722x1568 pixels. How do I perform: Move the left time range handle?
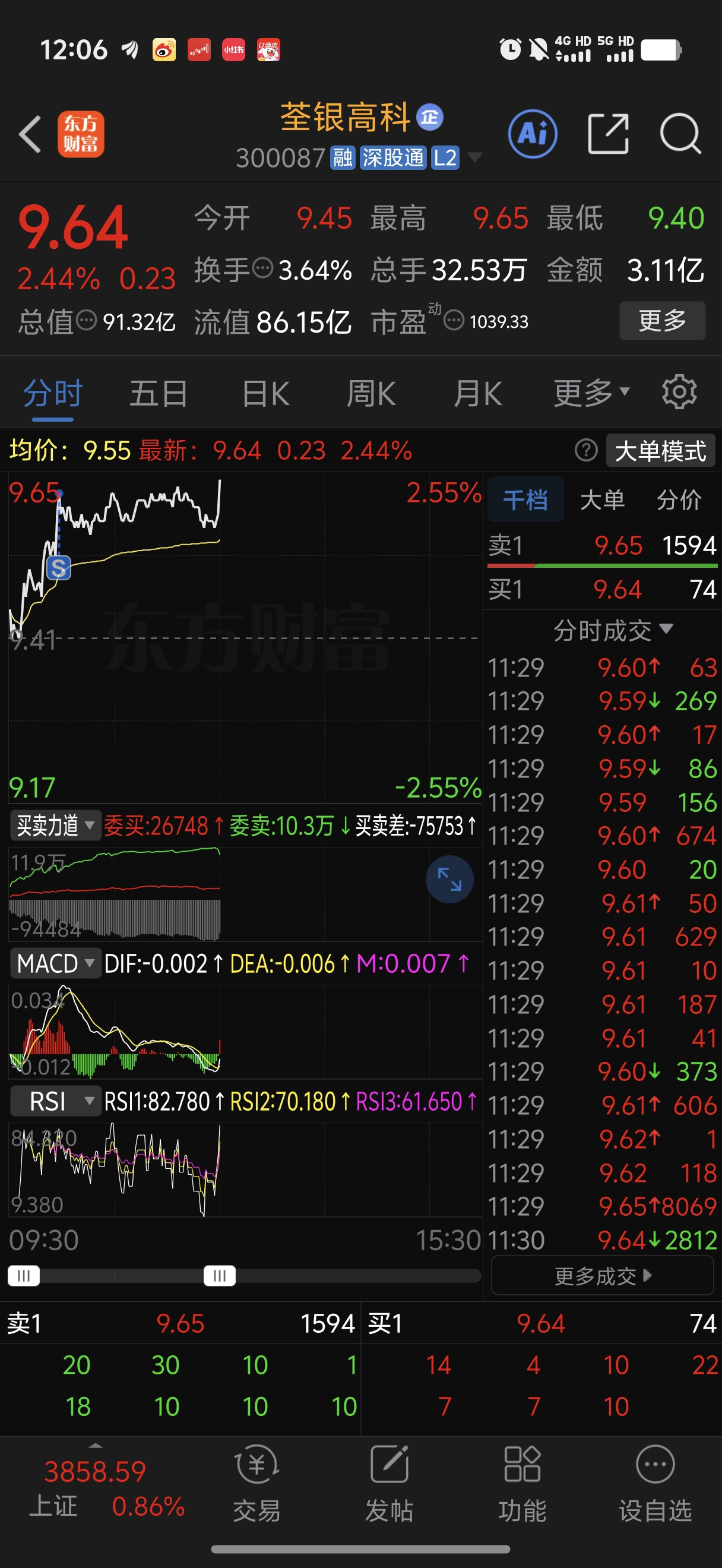click(x=24, y=1275)
